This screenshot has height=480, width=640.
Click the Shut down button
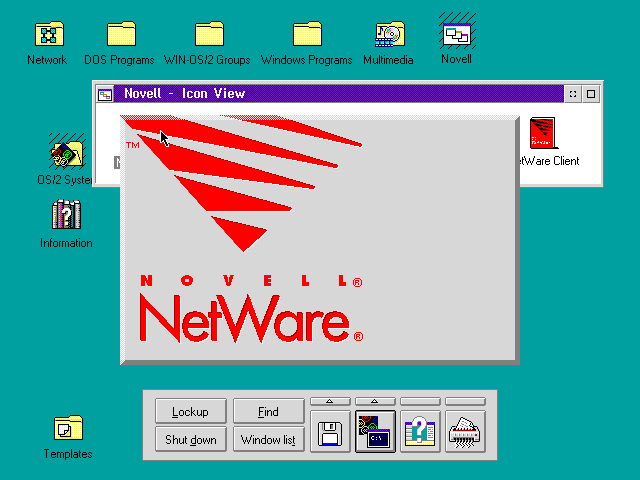(x=191, y=439)
